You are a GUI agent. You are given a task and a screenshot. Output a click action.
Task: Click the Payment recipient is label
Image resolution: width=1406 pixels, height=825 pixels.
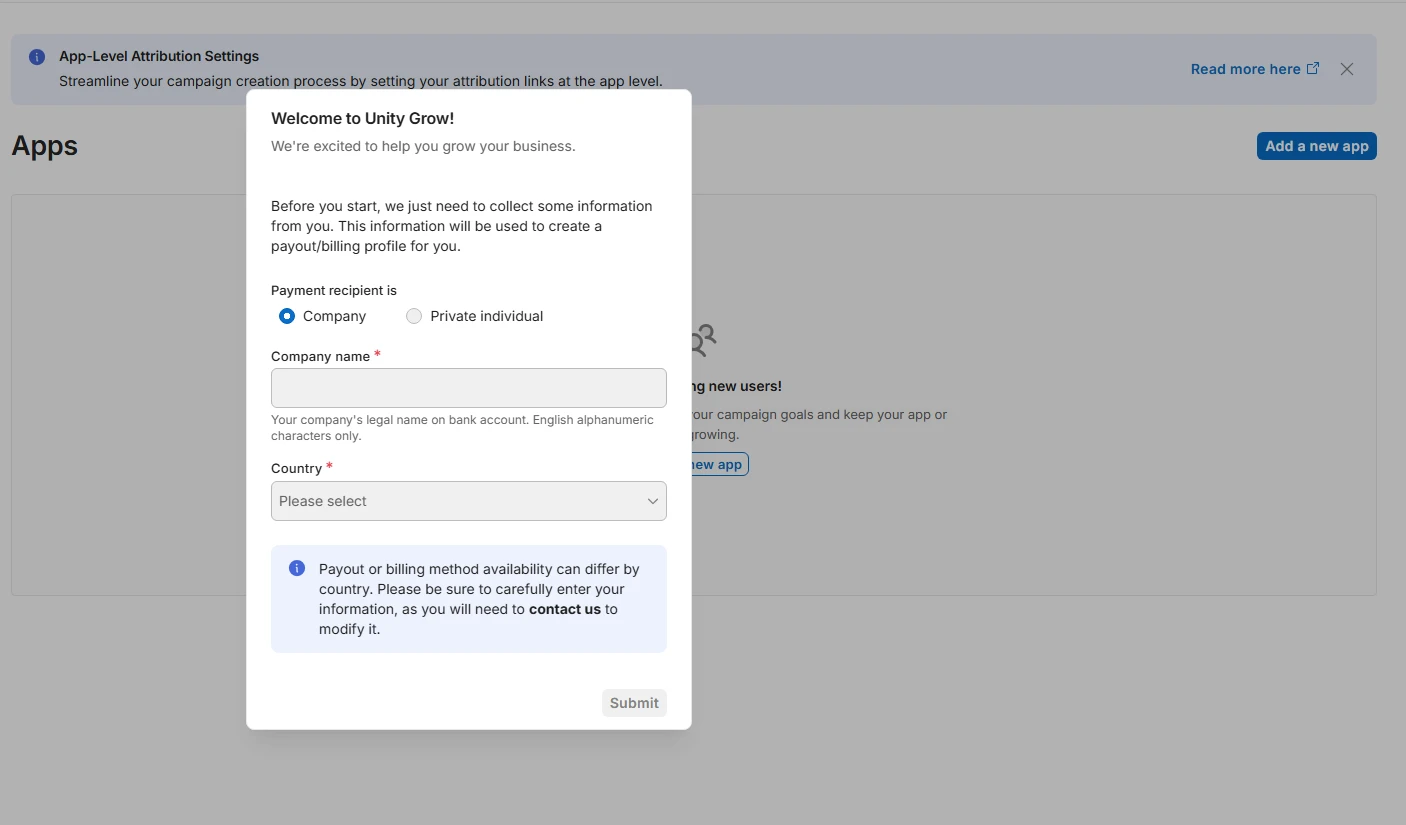pyautogui.click(x=334, y=290)
